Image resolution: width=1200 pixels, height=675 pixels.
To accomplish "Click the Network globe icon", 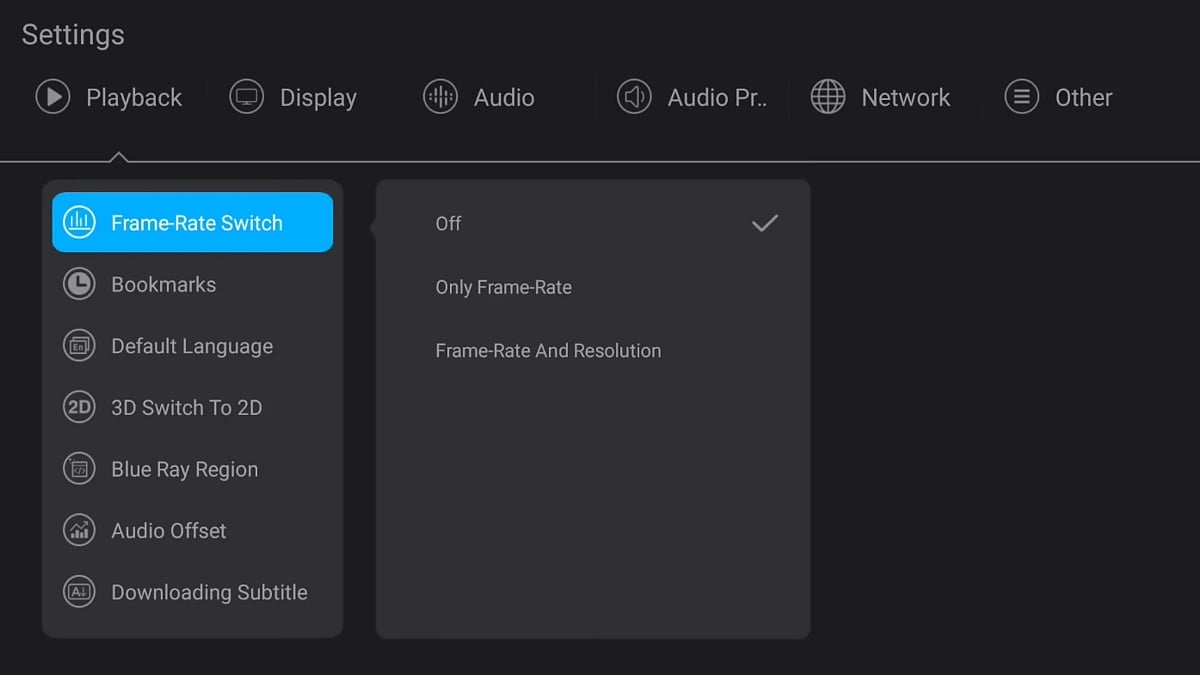I will click(x=828, y=97).
